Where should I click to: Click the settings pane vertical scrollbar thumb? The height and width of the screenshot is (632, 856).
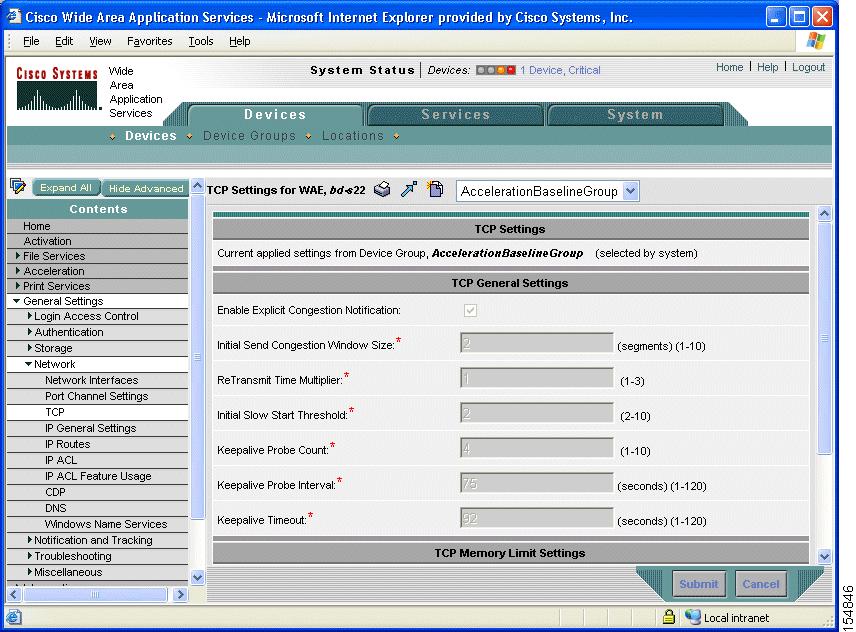824,337
